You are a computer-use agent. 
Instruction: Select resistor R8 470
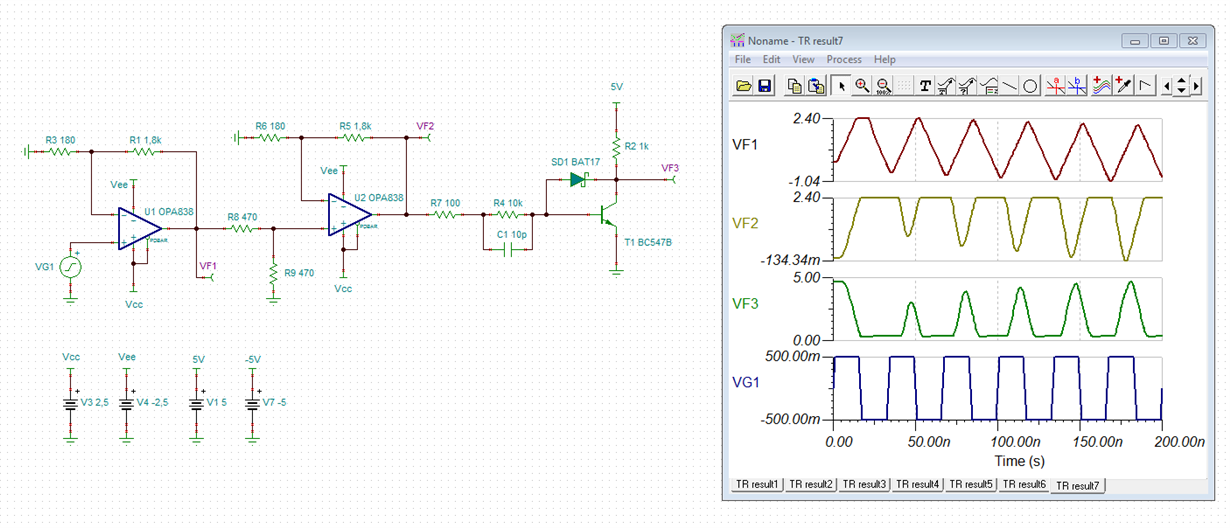[241, 228]
